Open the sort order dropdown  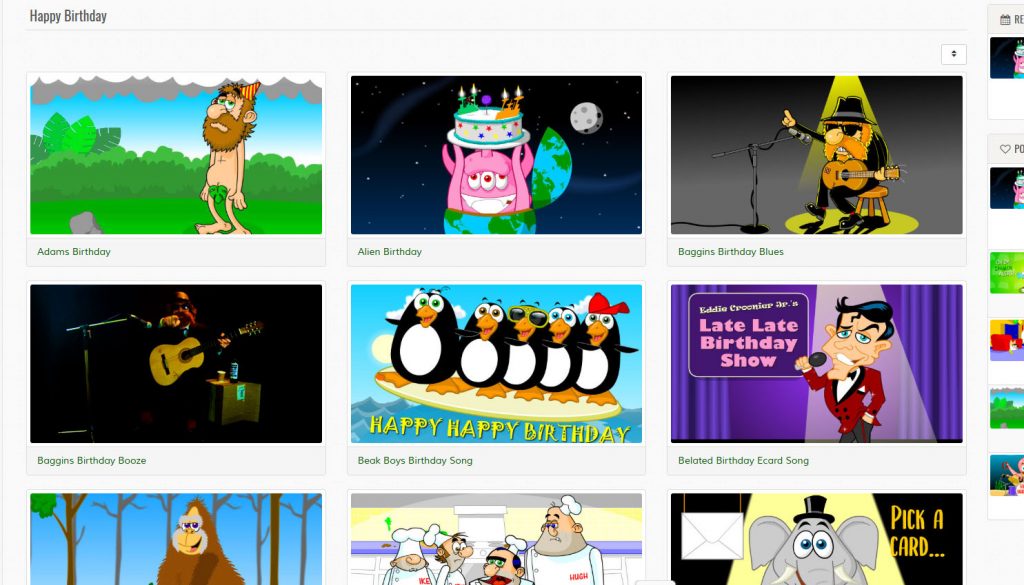pos(953,54)
